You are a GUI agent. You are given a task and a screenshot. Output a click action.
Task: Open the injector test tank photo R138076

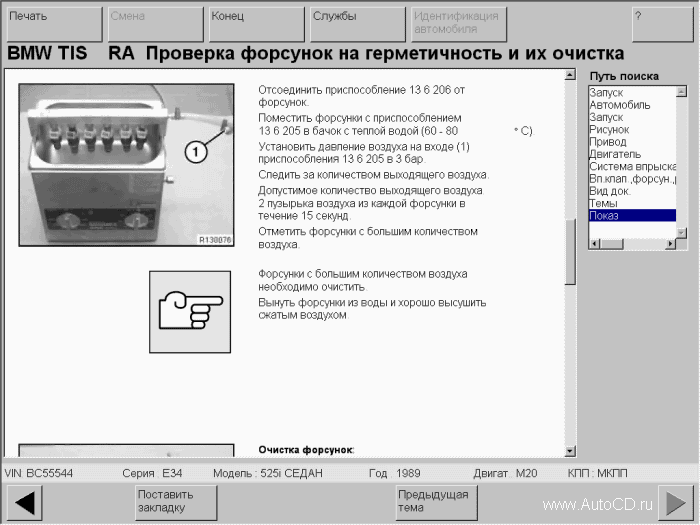click(126, 165)
